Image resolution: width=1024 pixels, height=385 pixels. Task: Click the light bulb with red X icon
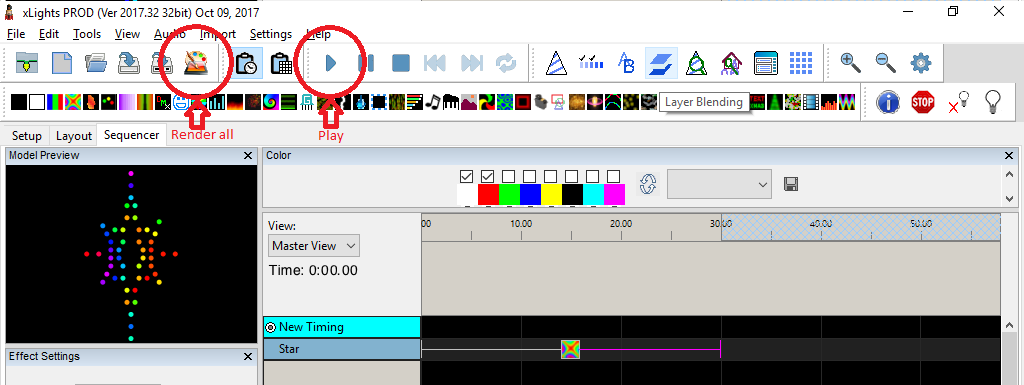[958, 102]
